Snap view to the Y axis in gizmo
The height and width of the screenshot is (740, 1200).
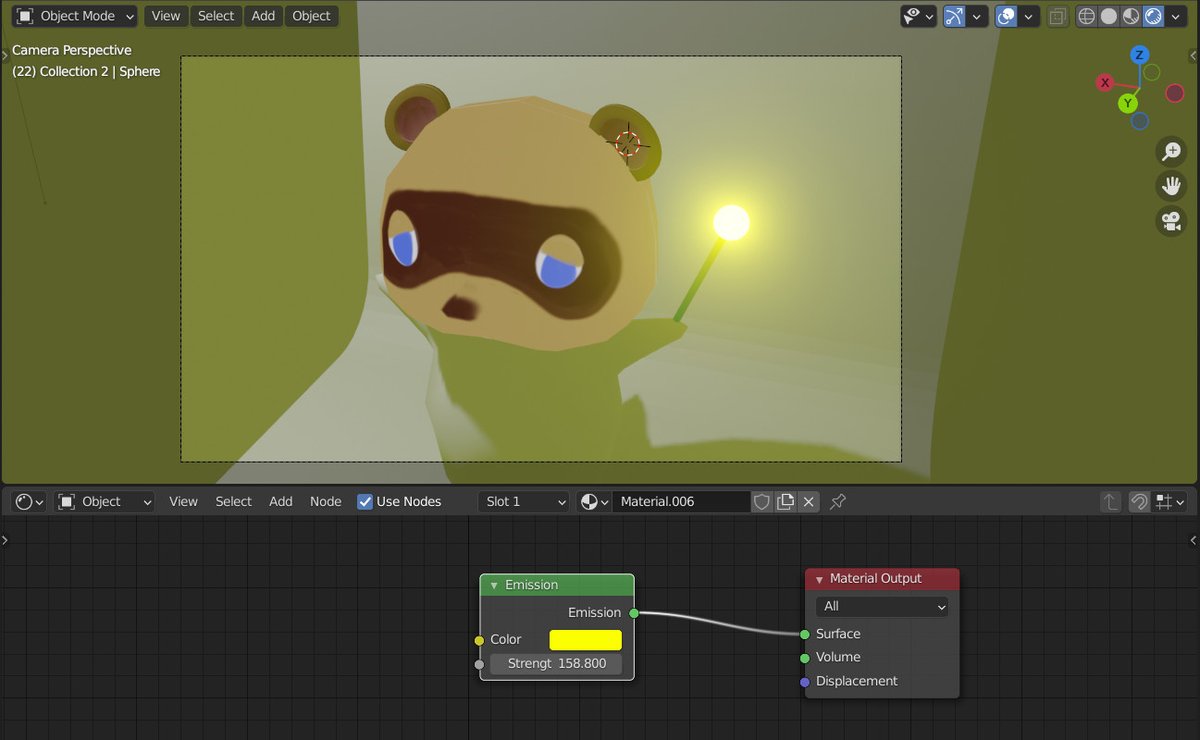pos(1128,103)
